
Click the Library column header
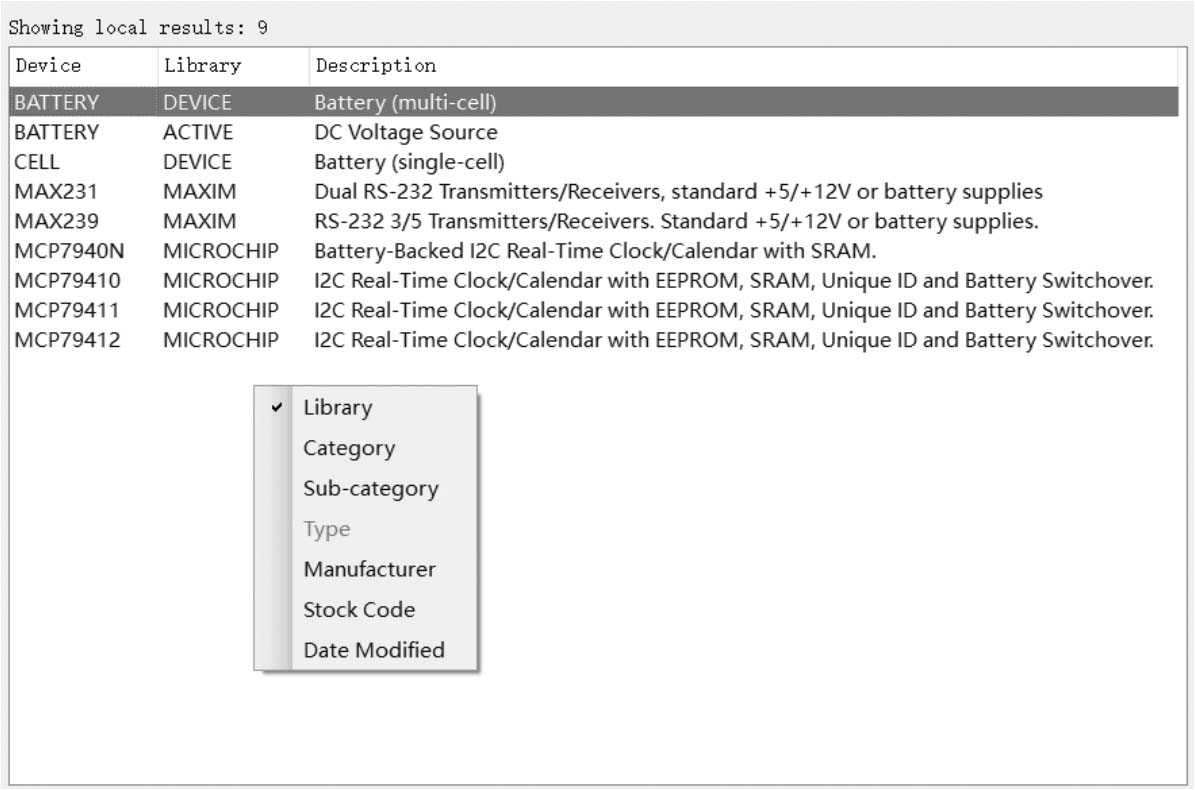tap(202, 66)
